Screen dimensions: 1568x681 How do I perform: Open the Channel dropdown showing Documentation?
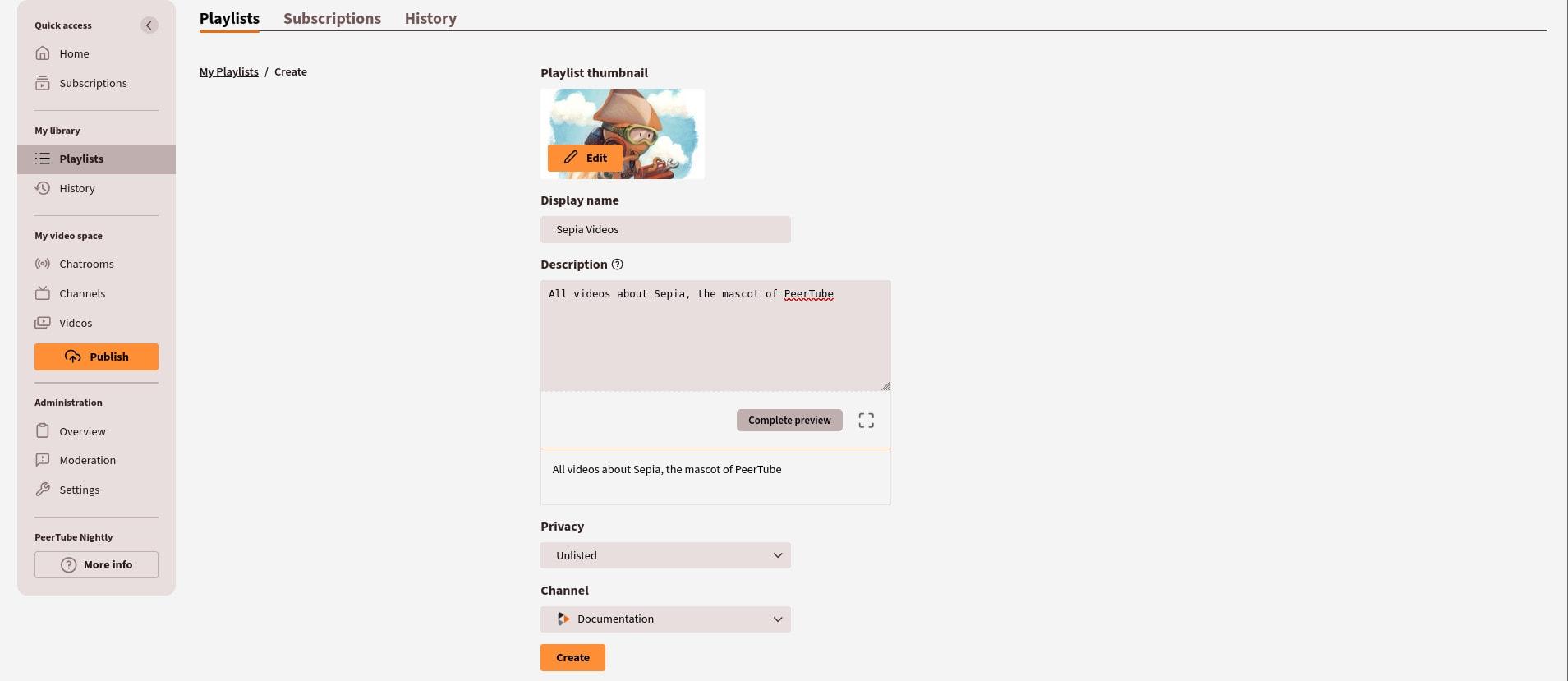coord(665,619)
